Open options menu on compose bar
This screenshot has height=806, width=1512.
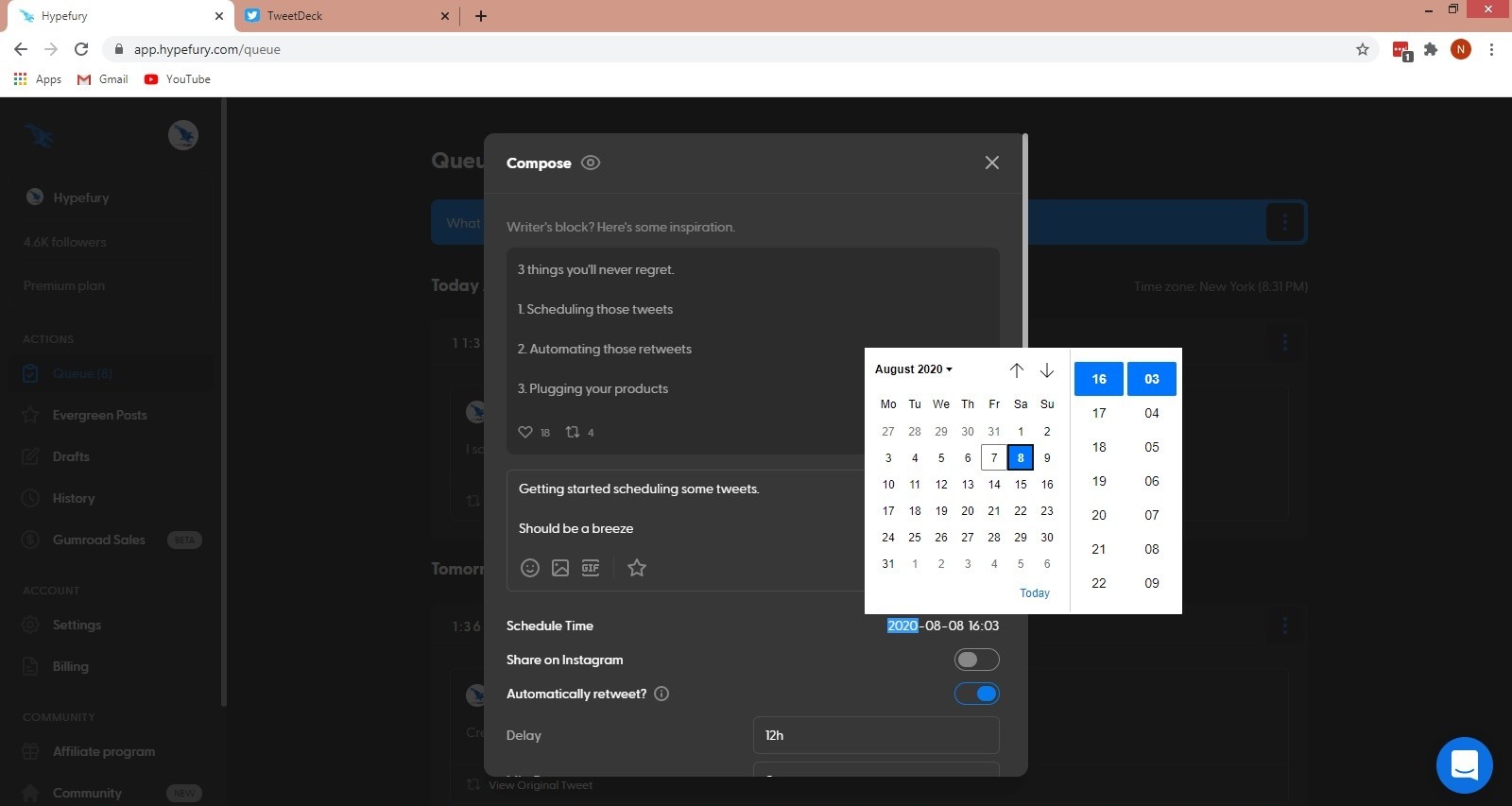[1284, 222]
